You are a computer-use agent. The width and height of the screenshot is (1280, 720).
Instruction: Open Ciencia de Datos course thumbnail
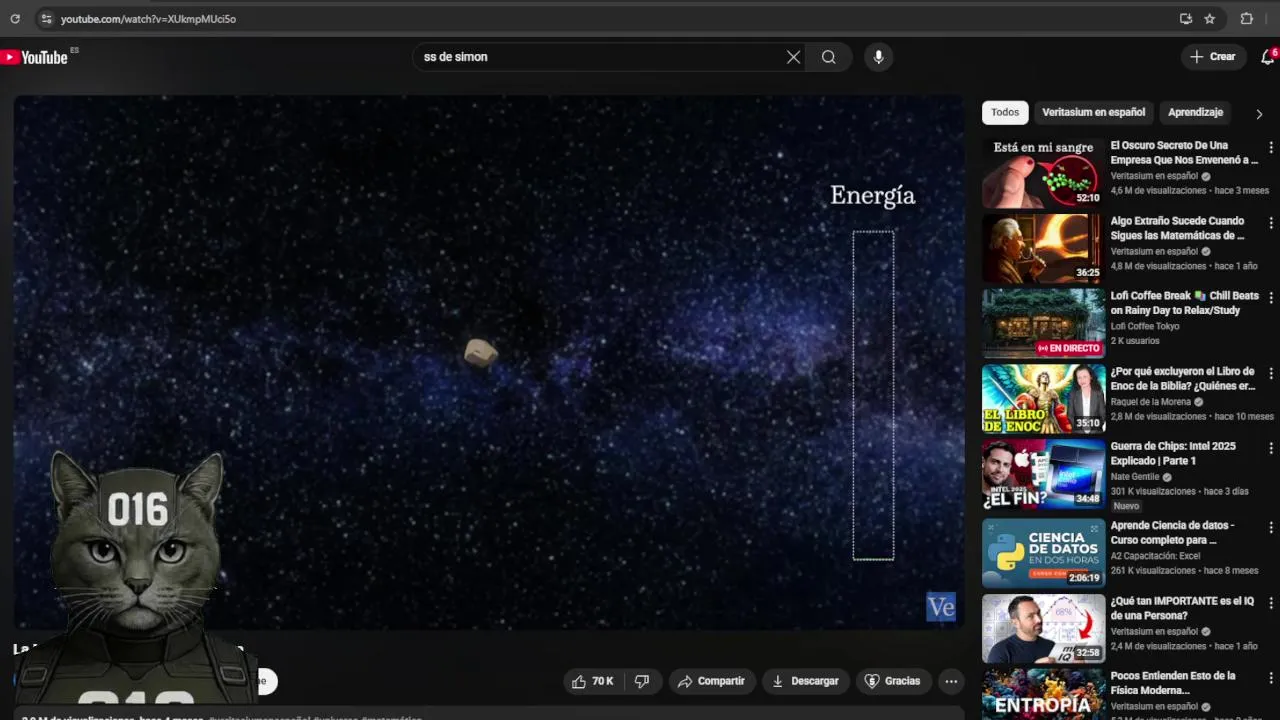point(1043,553)
